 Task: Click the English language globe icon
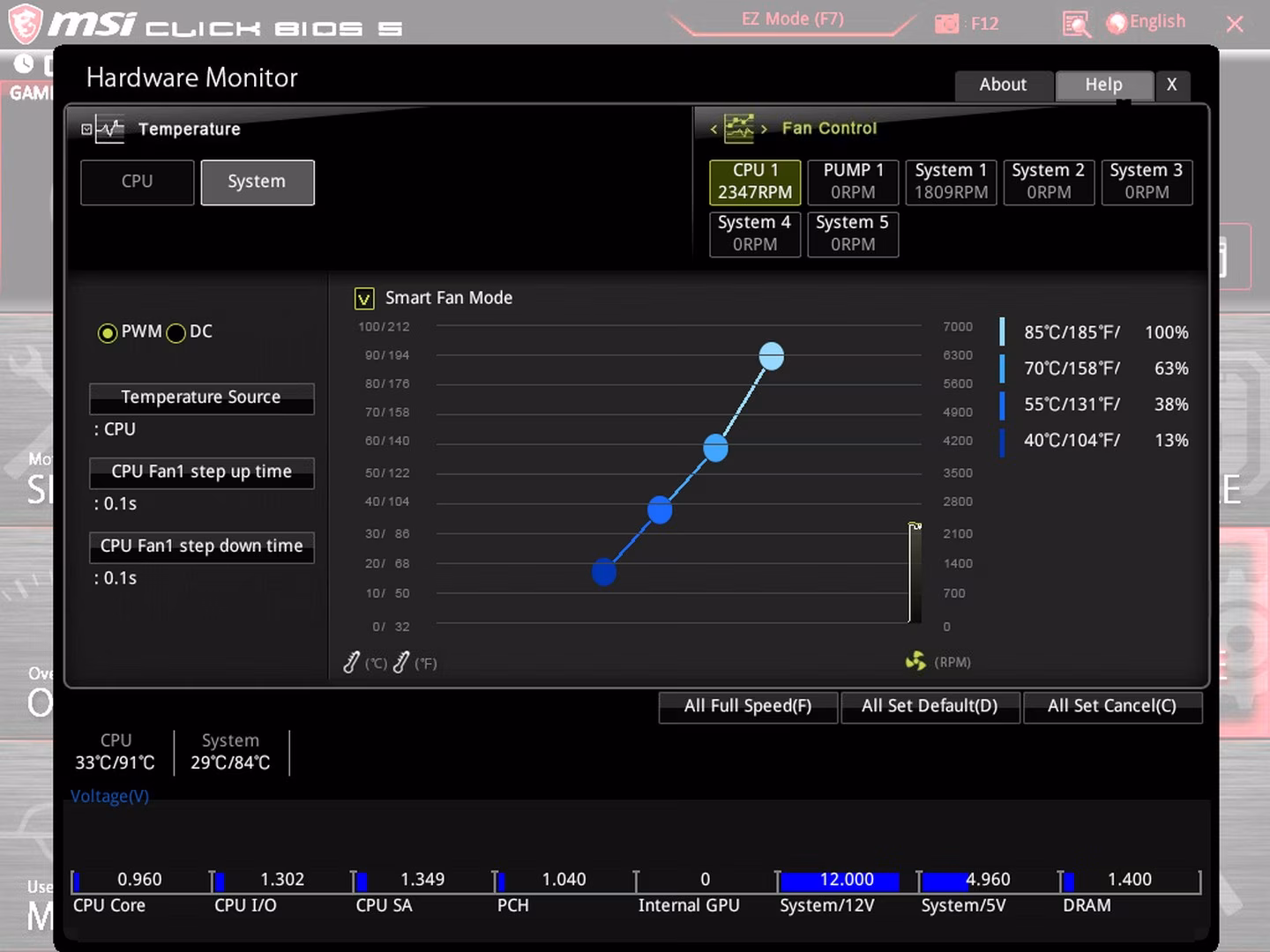[1117, 23]
